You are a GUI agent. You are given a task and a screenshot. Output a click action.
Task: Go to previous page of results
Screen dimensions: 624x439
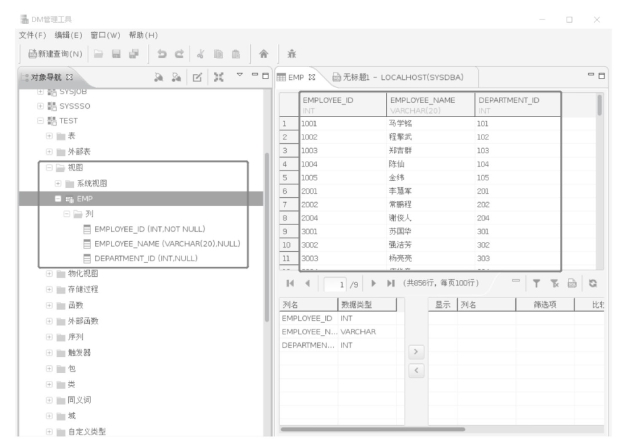[307, 283]
